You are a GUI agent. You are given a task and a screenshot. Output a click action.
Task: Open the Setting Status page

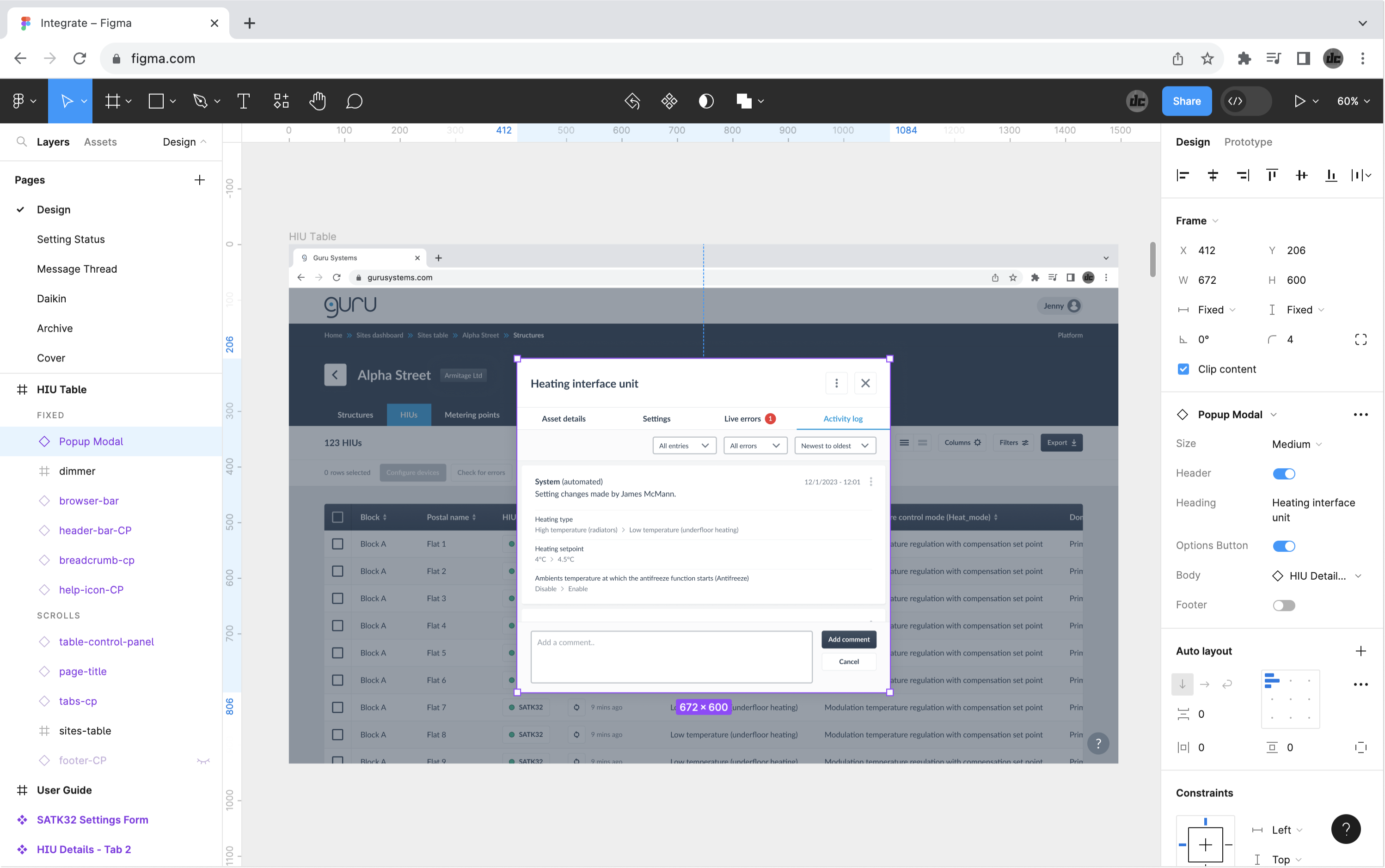(71, 239)
